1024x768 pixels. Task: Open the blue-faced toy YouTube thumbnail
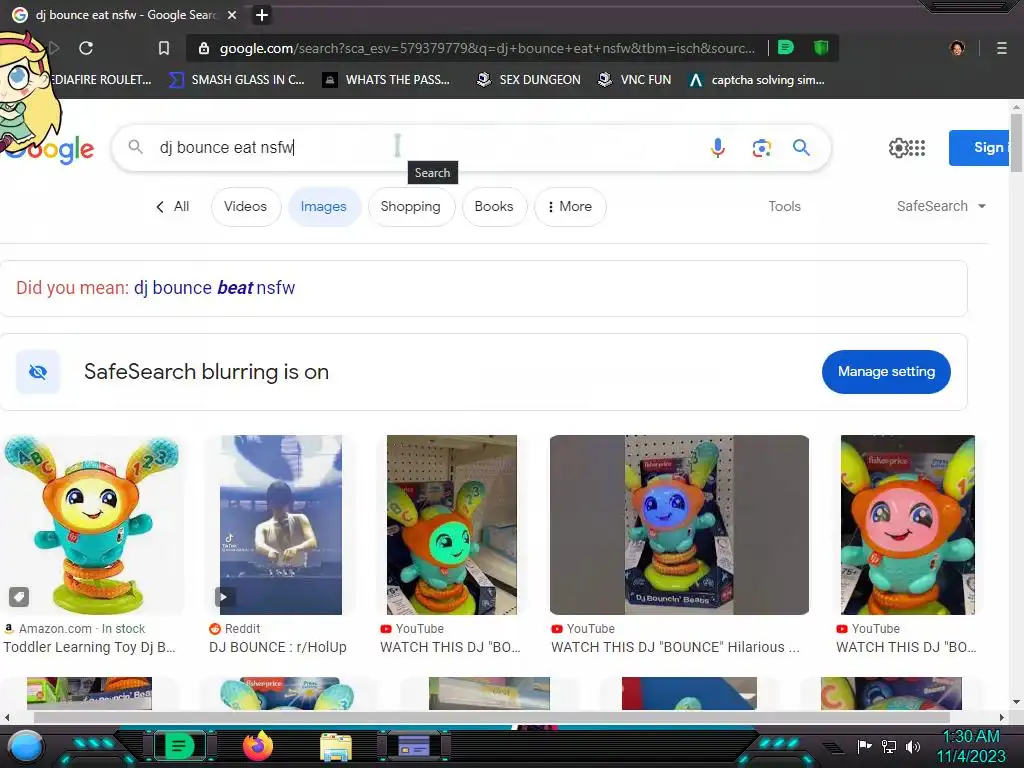[x=679, y=524]
